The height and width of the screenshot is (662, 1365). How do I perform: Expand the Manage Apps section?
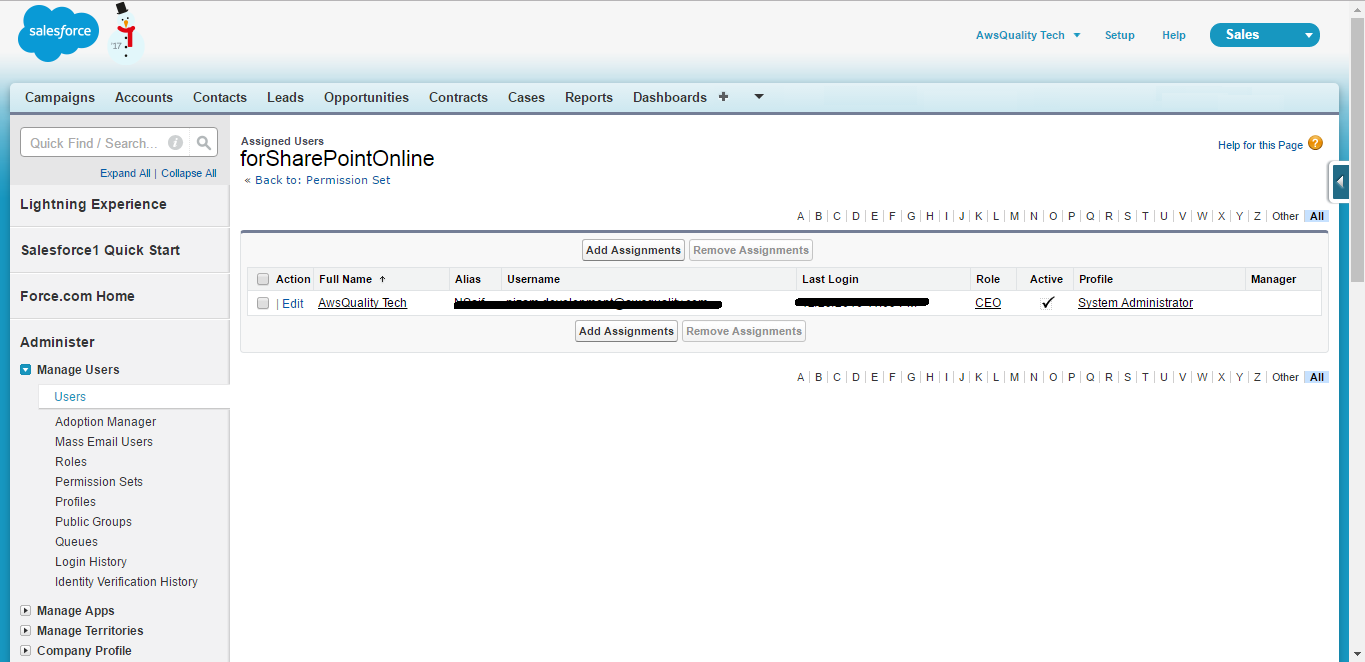click(x=26, y=611)
